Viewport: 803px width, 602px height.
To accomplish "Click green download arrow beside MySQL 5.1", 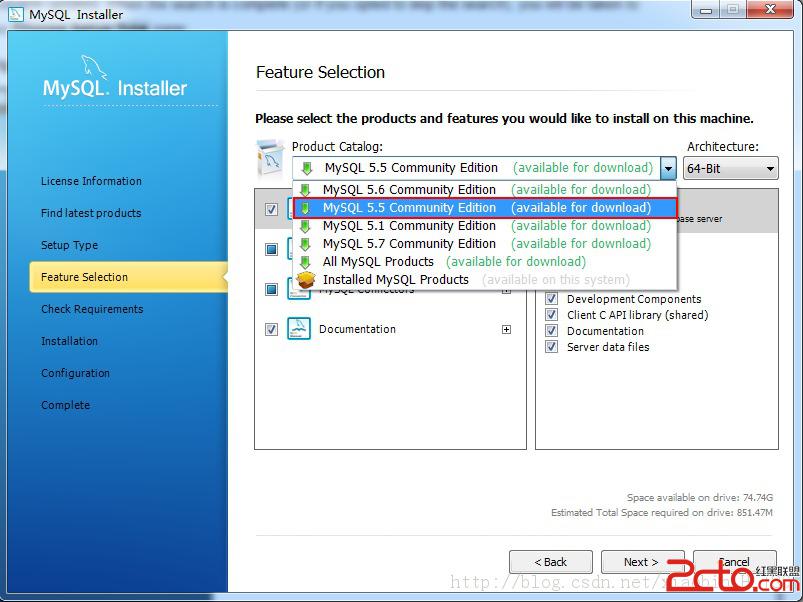I will [305, 226].
